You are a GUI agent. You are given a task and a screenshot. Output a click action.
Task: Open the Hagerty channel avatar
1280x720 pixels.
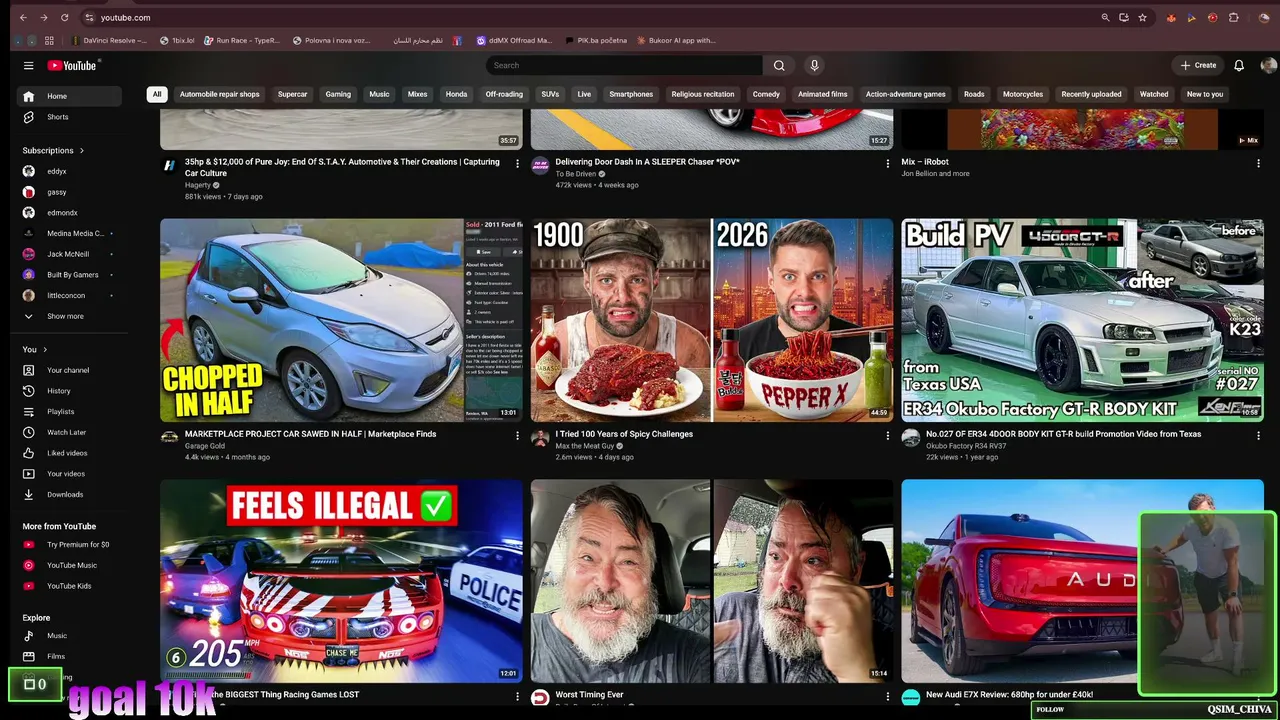click(170, 165)
